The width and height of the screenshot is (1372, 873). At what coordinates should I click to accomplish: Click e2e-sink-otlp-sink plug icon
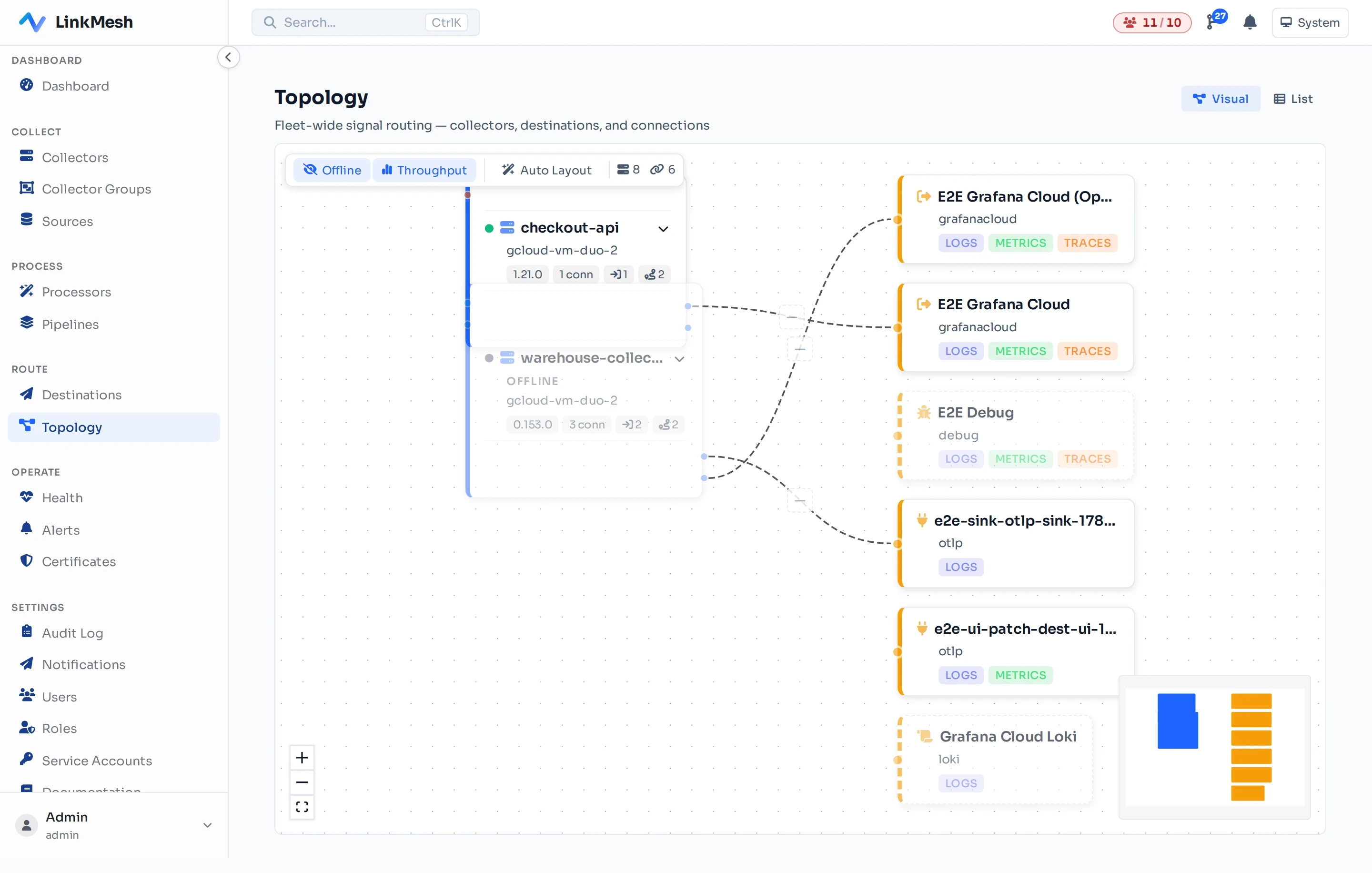coord(921,520)
